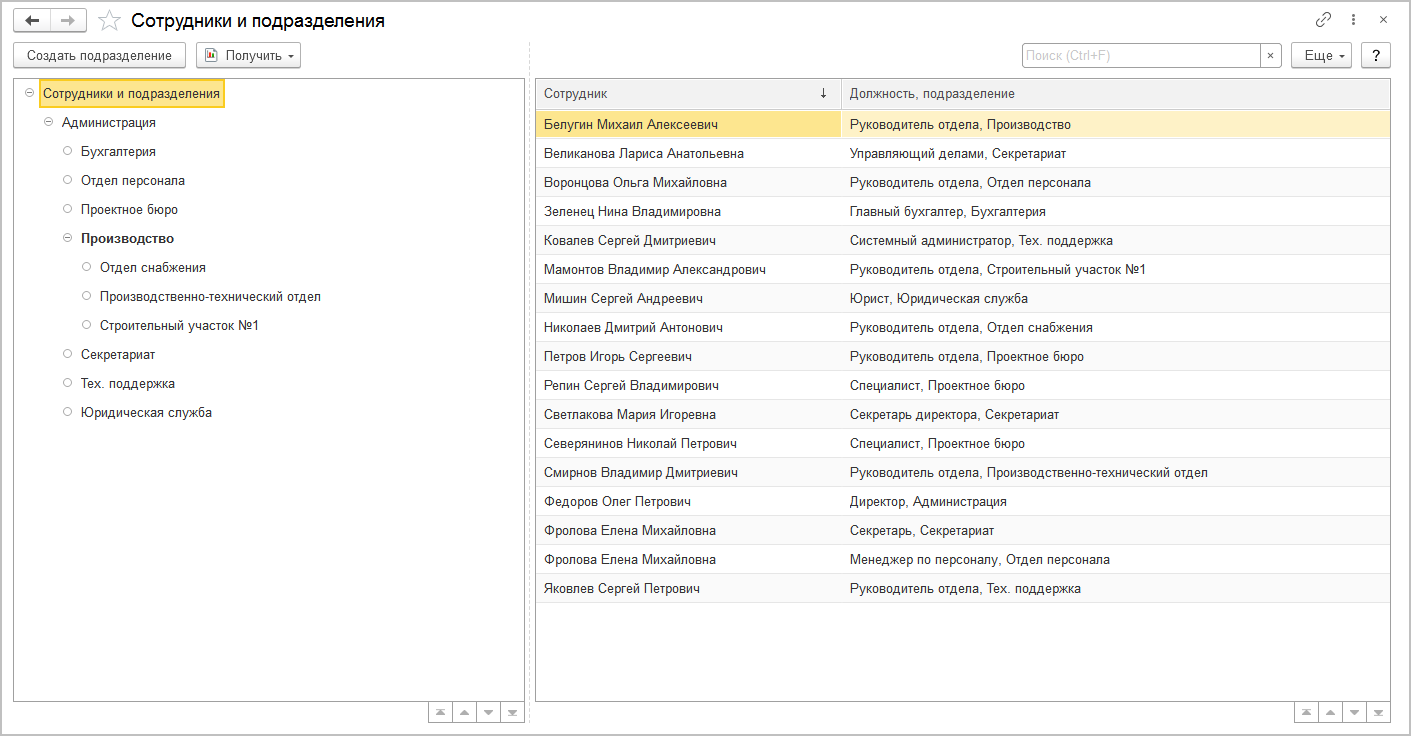Screen dimensions: 1411x736
Task: Move one row down in department tree
Action: tap(488, 712)
